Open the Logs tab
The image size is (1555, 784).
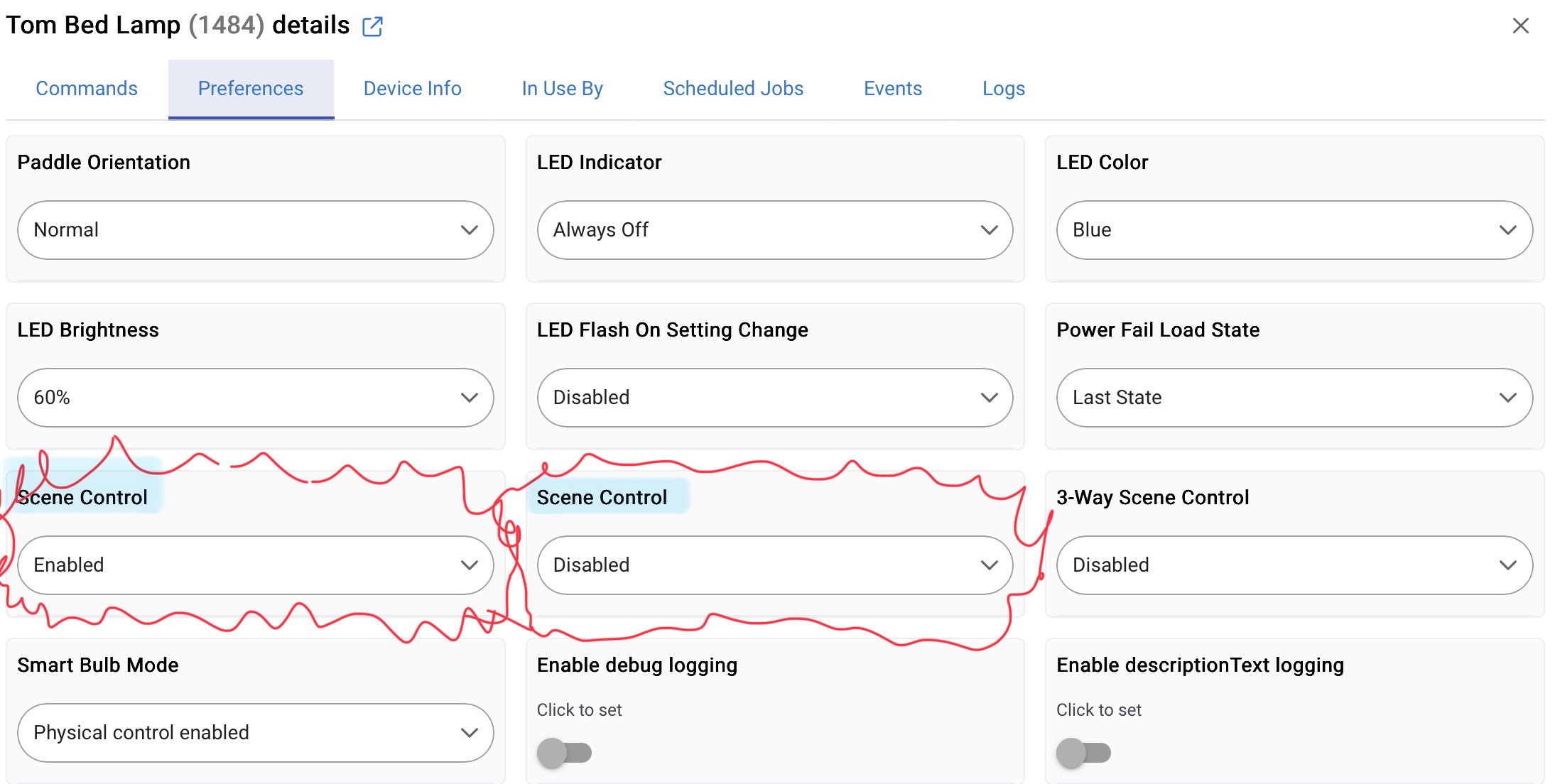pyautogui.click(x=1003, y=89)
